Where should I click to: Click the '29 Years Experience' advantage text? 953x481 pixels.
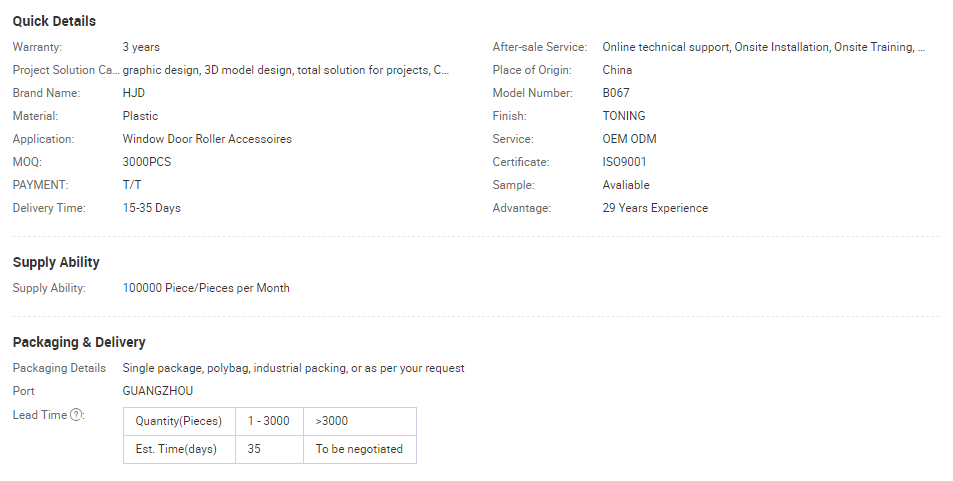tap(655, 208)
